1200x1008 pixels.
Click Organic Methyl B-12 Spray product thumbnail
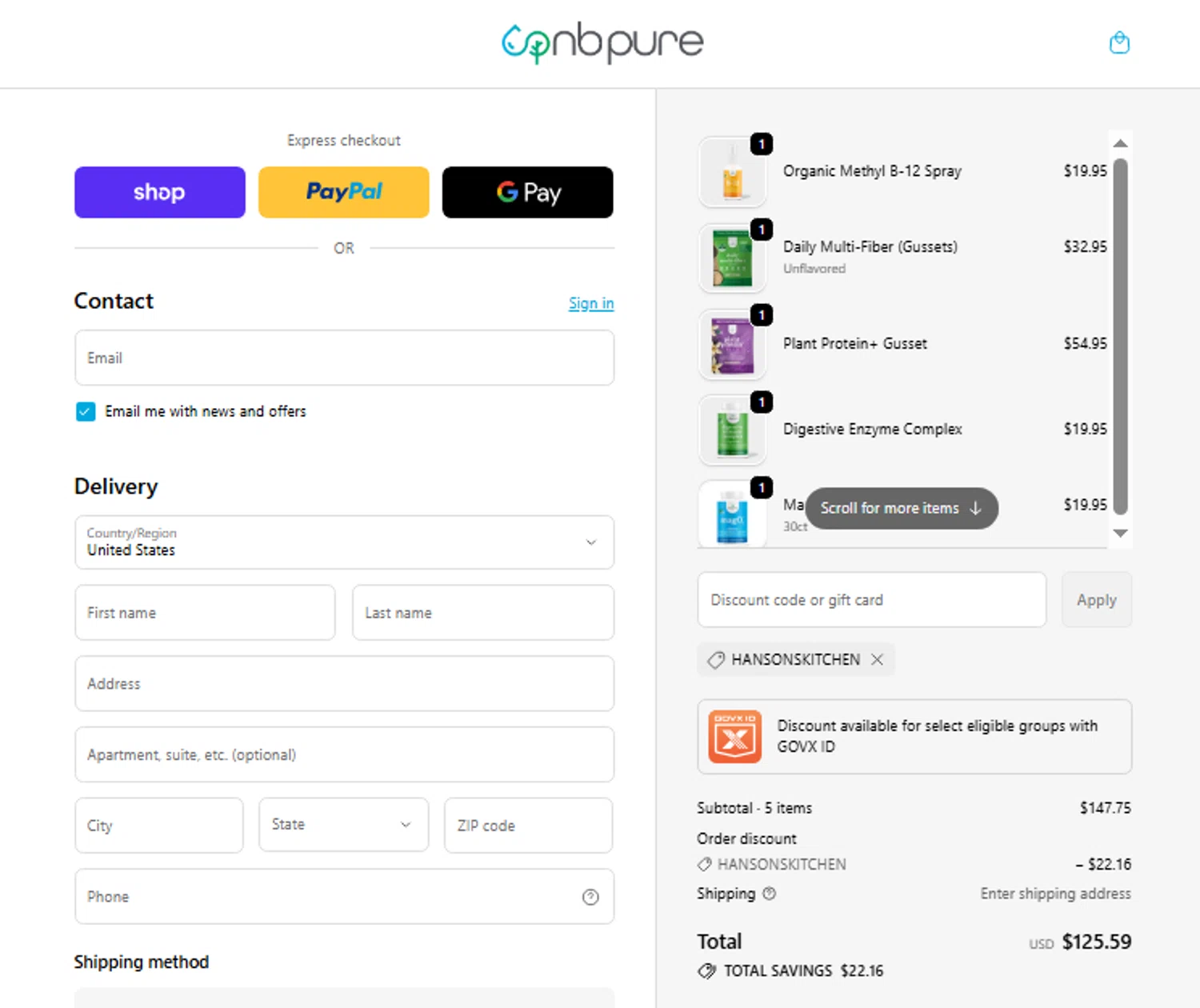(x=732, y=172)
